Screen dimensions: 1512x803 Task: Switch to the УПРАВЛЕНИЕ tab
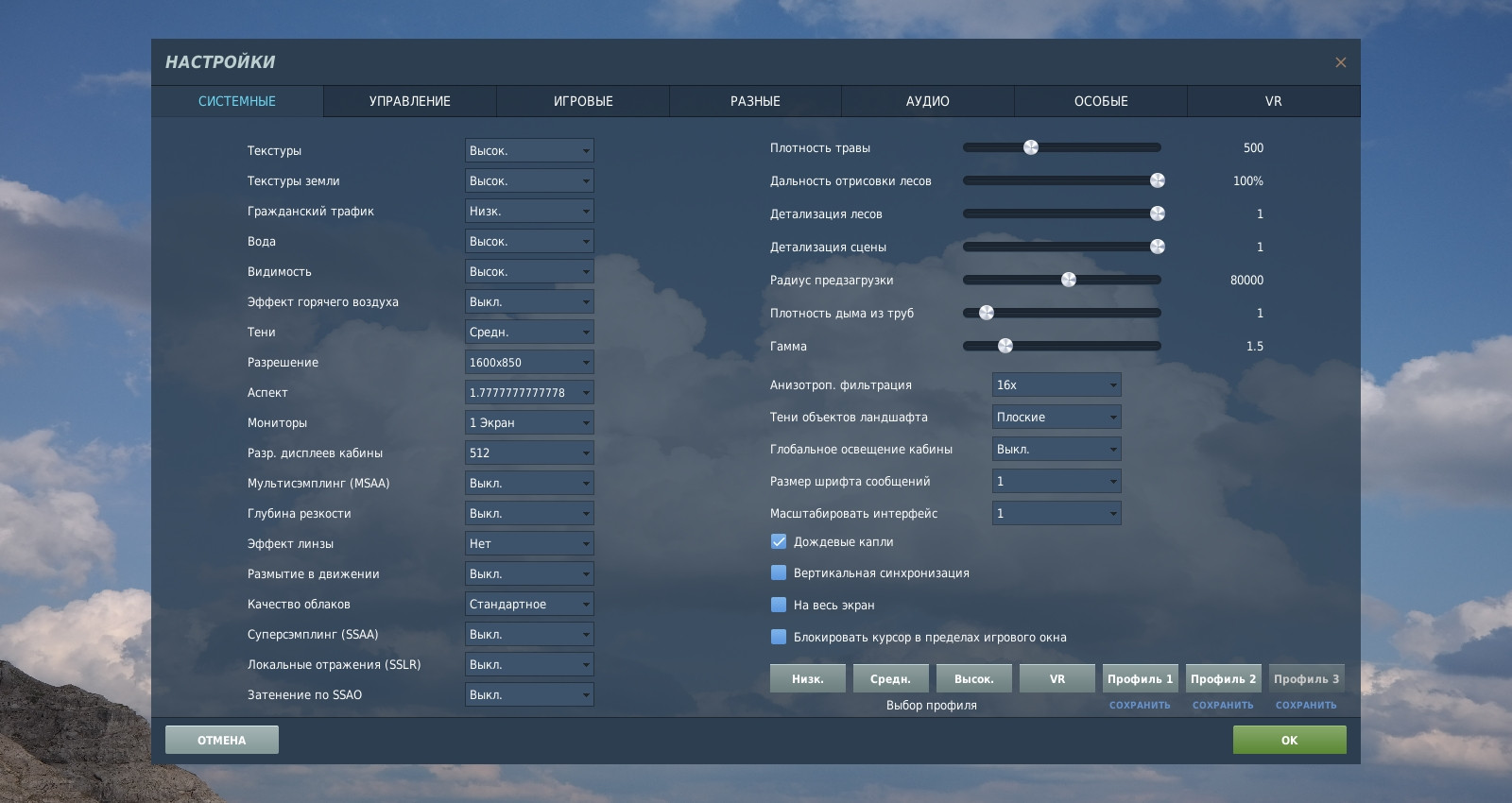click(410, 101)
